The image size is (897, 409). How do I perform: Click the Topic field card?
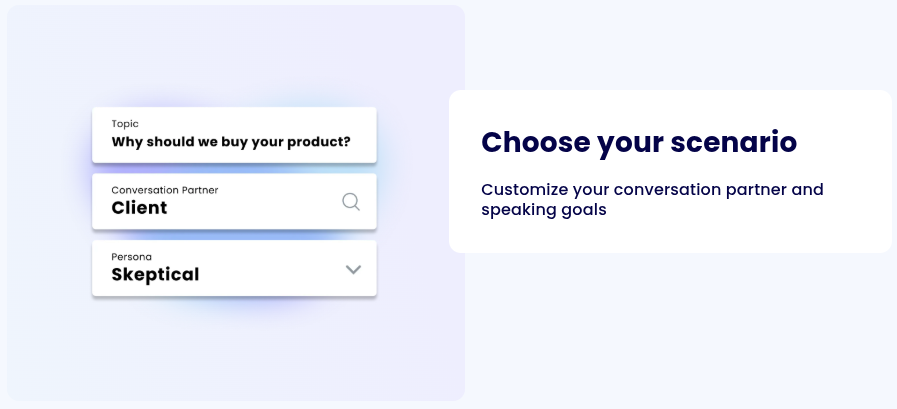[234, 134]
